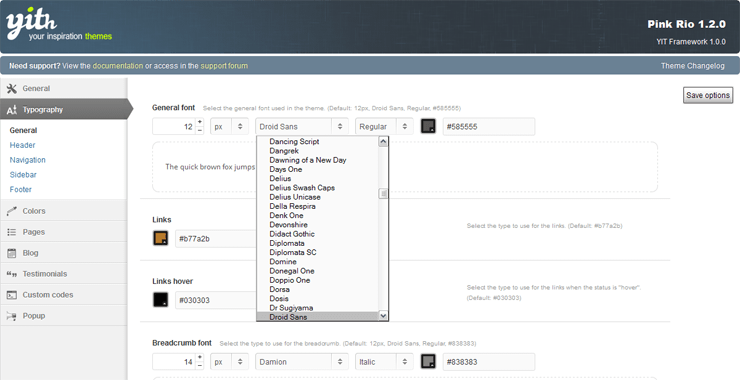Viewport: 740px width, 380px height.
Task: Decrease the General font size stepper
Action: pos(200,131)
